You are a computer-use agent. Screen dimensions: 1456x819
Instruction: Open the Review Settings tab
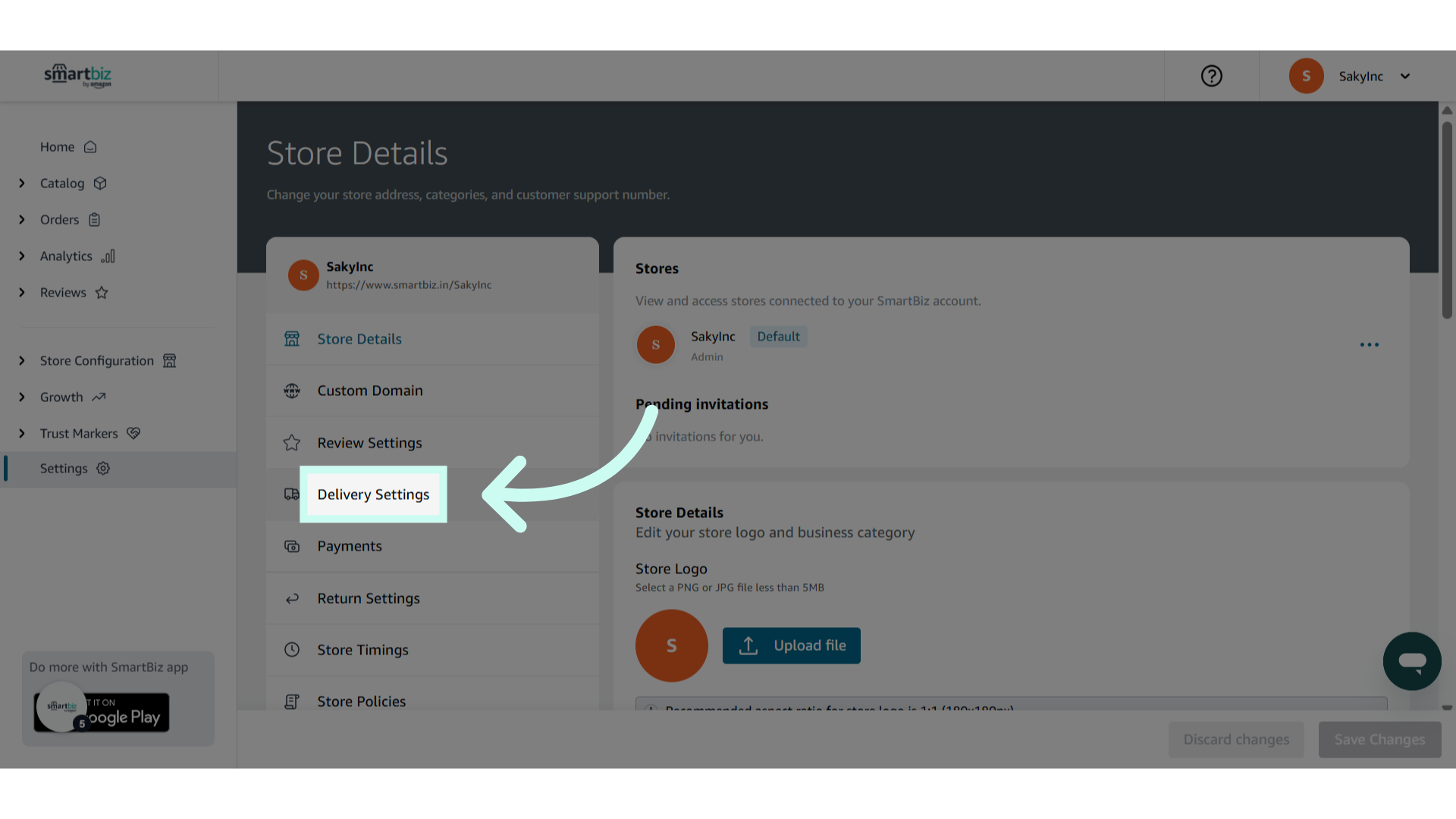432,443
